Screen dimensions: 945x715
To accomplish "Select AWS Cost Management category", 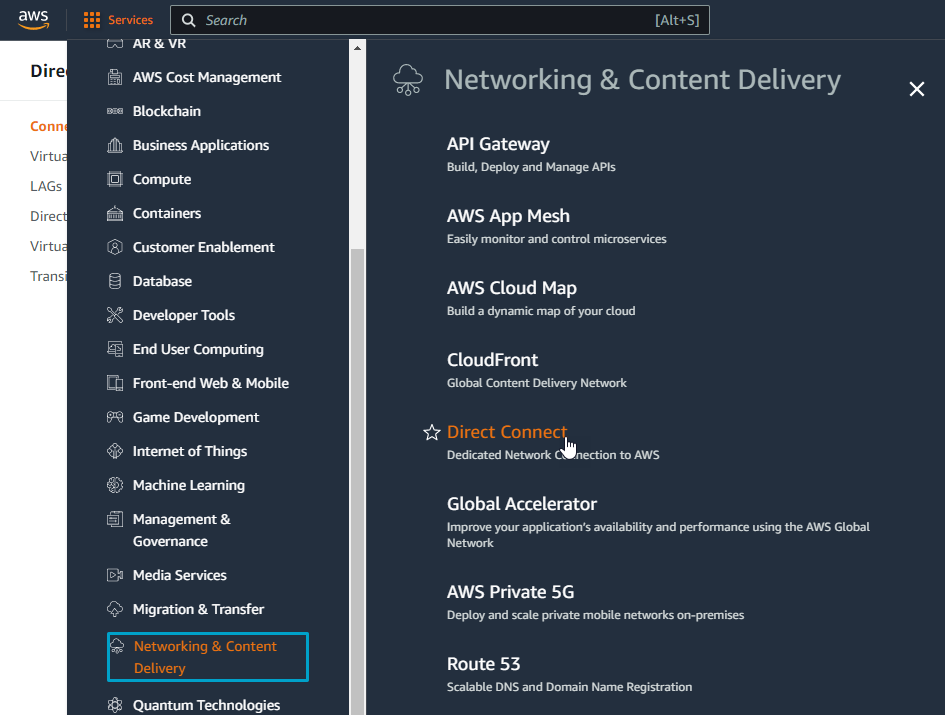I will (207, 77).
